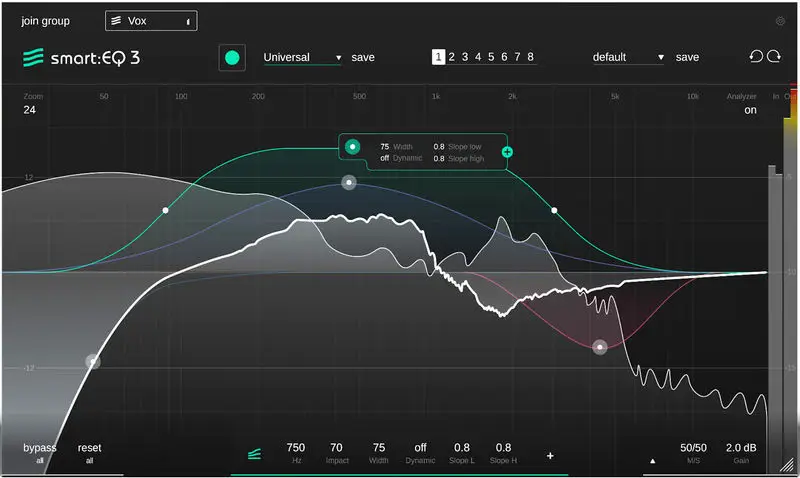
Task: Toggle the Analyzer on setting
Action: point(750,110)
